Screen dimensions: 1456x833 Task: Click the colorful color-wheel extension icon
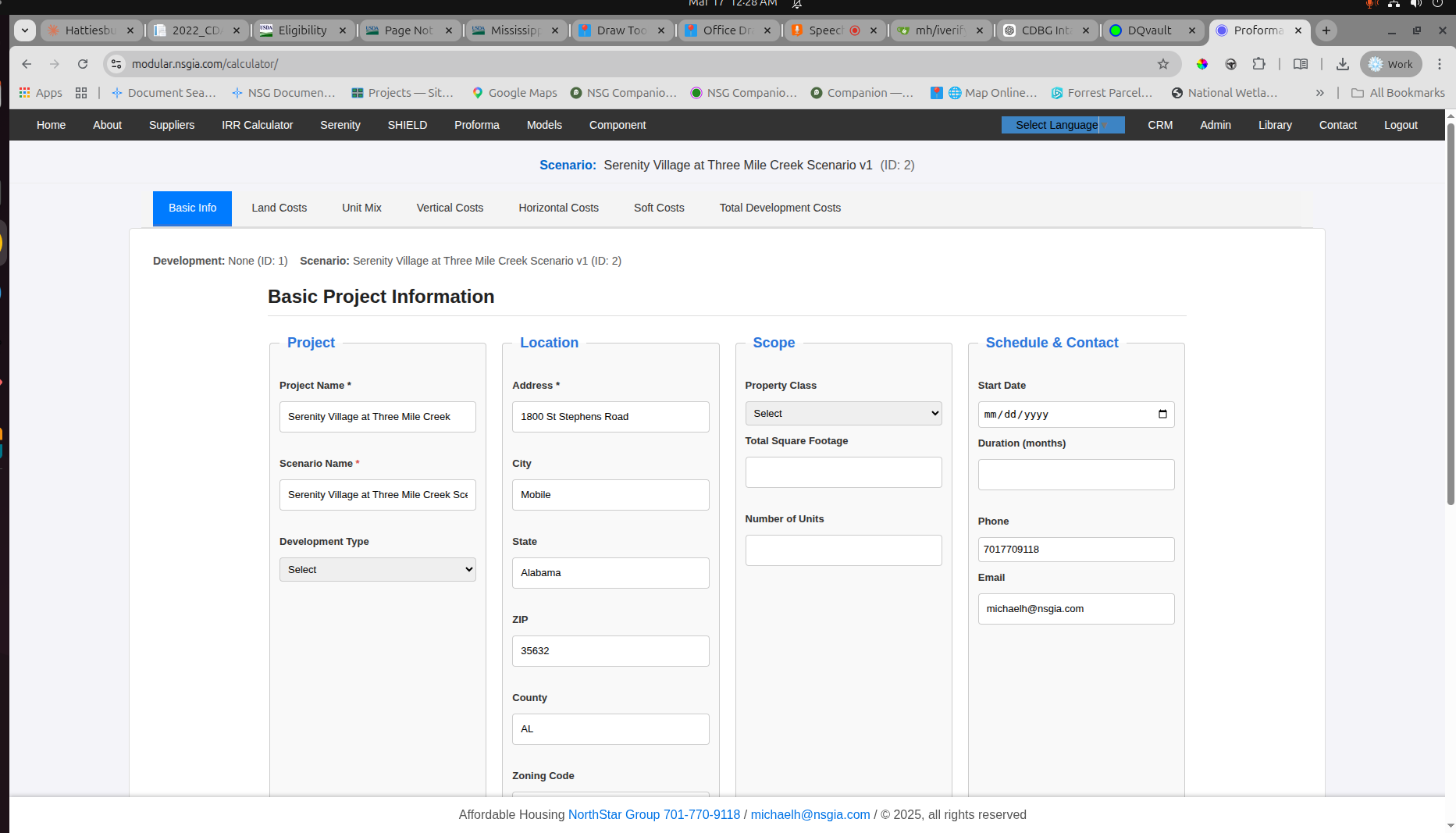click(x=1202, y=64)
